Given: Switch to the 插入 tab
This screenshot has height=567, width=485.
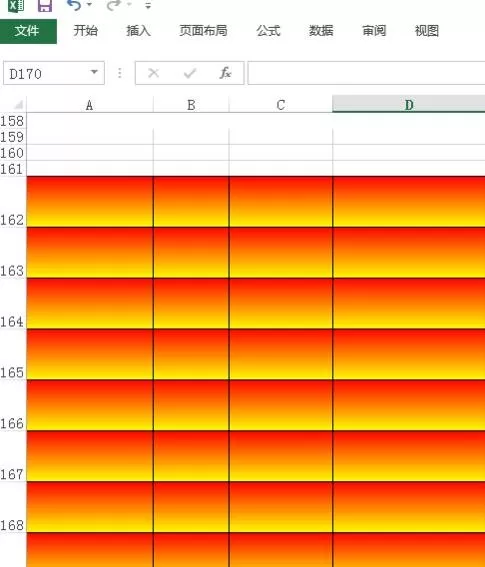Looking at the screenshot, I should click(139, 31).
